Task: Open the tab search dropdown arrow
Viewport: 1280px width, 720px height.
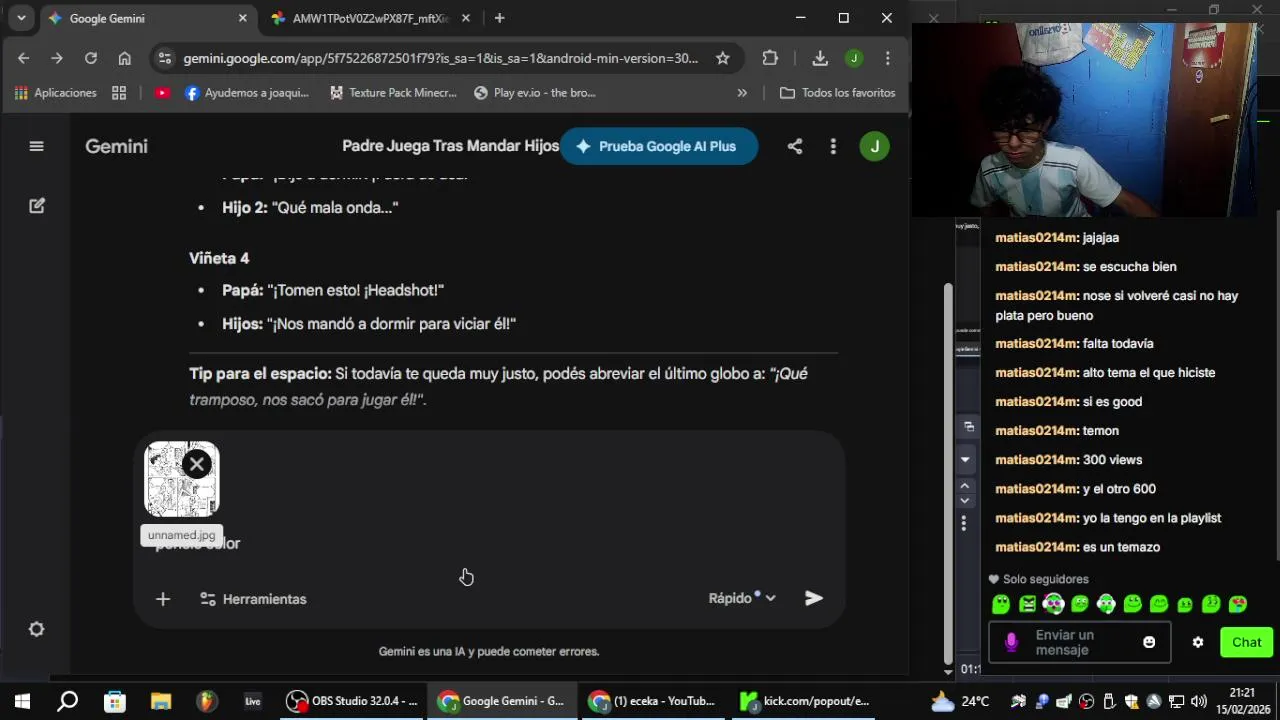Action: pyautogui.click(x=21, y=18)
